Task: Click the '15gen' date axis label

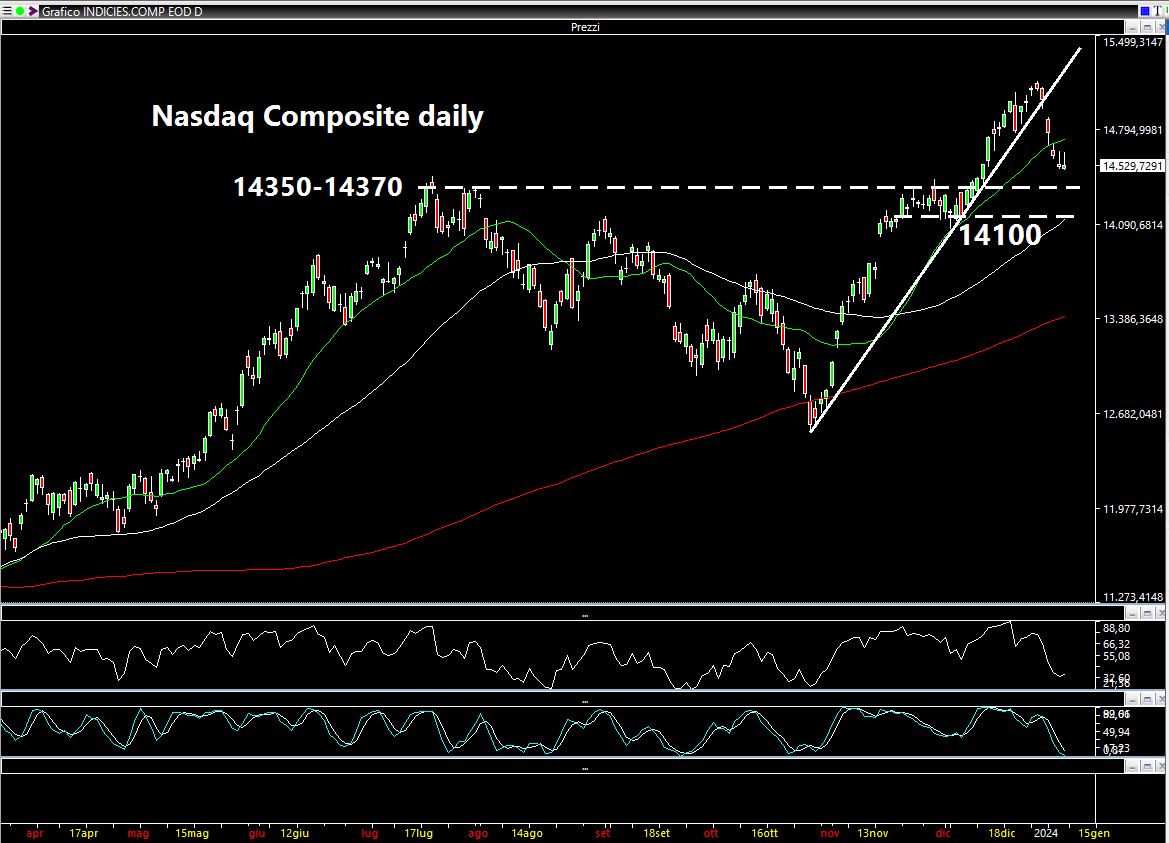Action: coord(1094,833)
